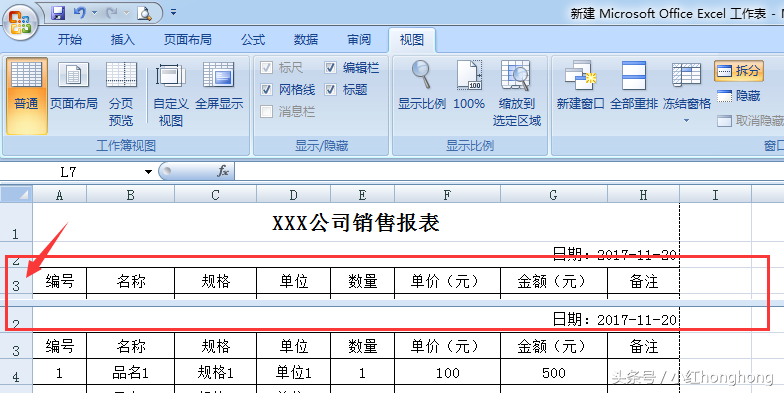This screenshot has height=393, width=784.
Task: Click cell with value 100
Action: coord(448,373)
